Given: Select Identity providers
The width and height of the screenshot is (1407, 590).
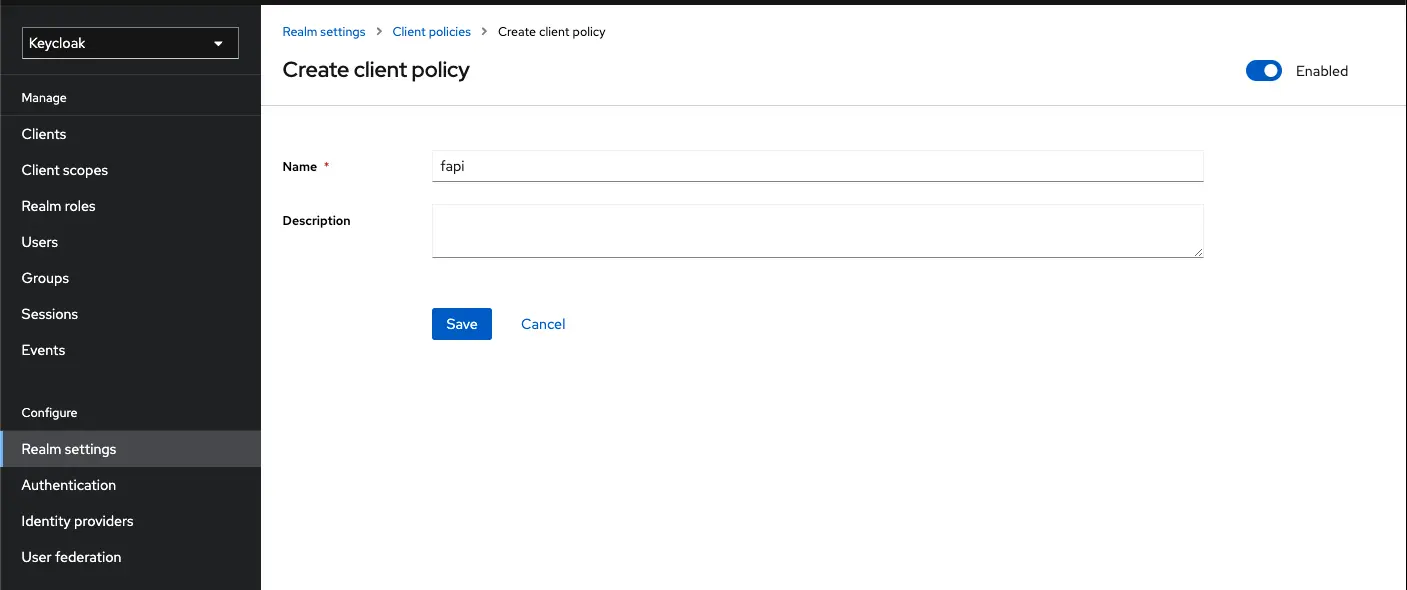Looking at the screenshot, I should (x=77, y=520).
